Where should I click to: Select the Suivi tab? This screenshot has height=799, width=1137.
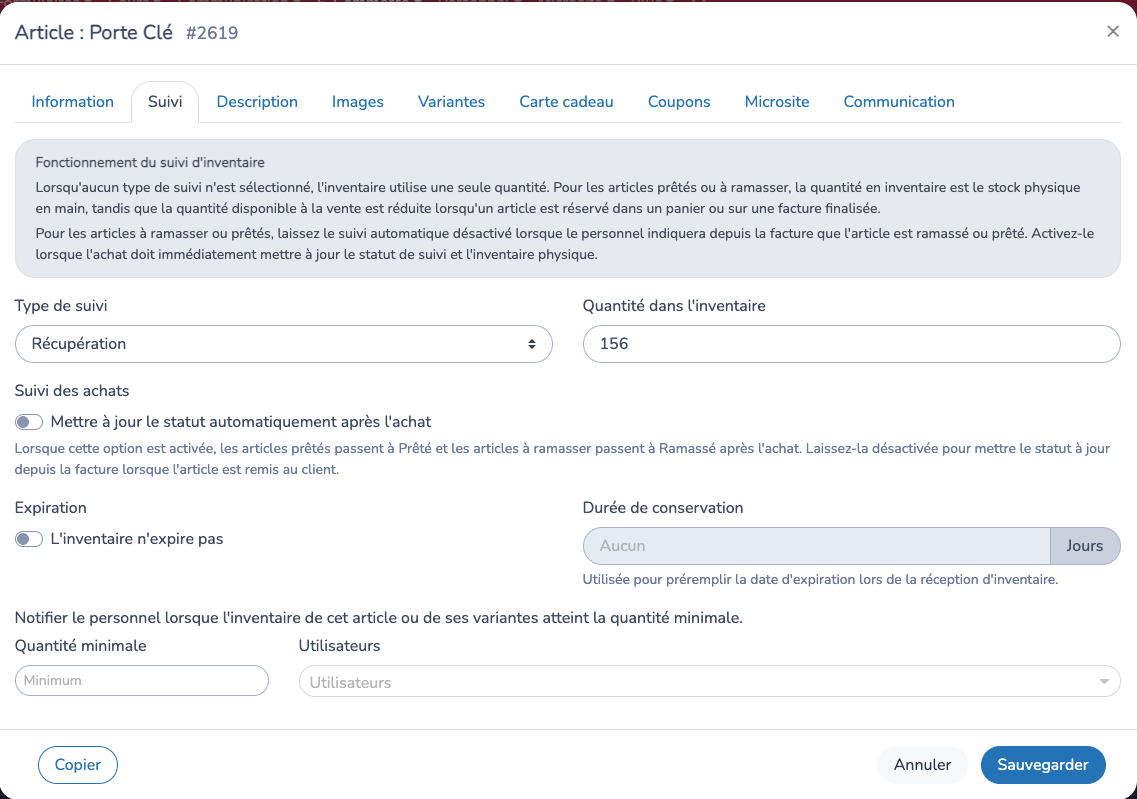[165, 102]
